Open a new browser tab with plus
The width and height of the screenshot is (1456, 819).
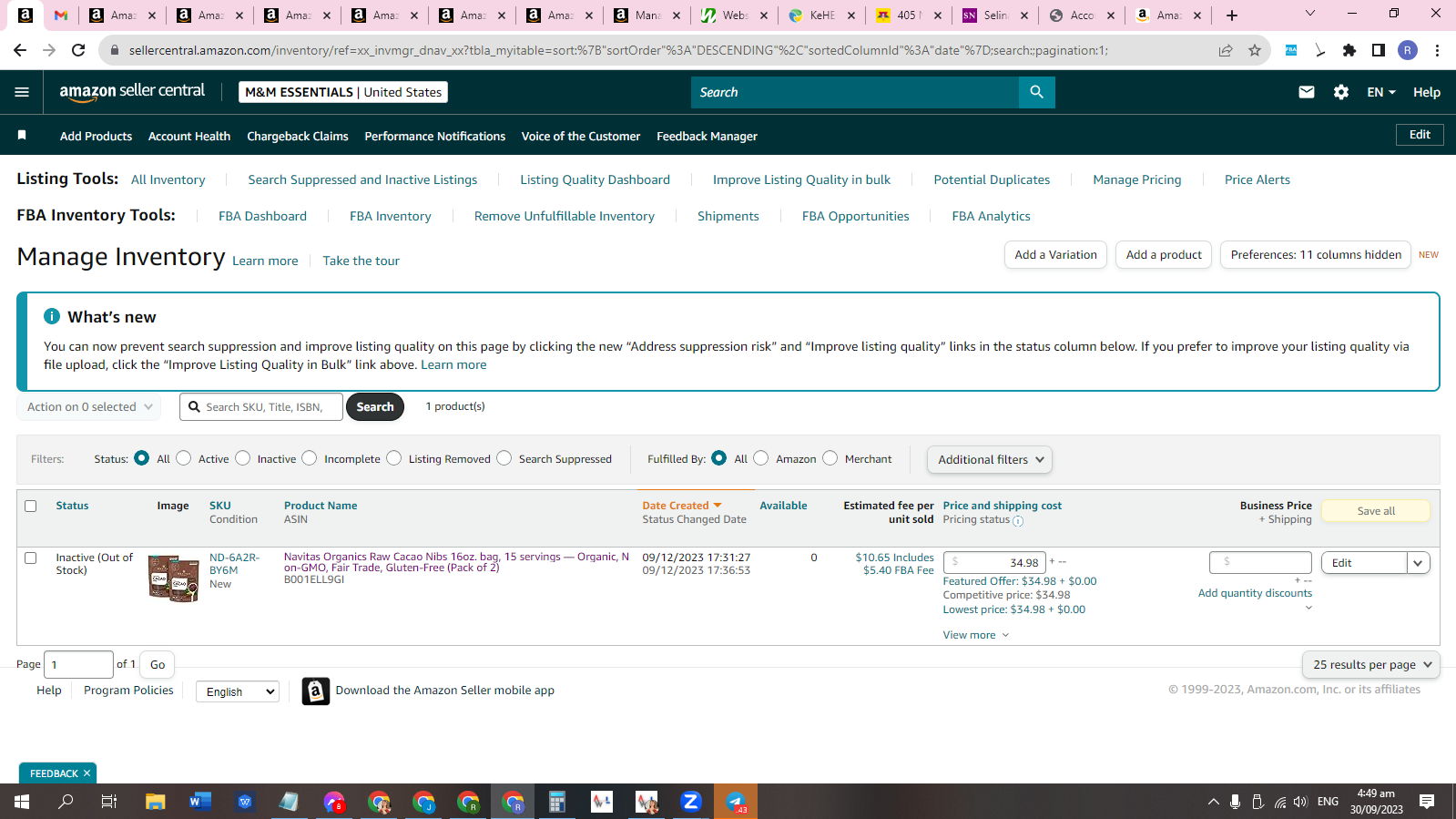(x=1232, y=15)
